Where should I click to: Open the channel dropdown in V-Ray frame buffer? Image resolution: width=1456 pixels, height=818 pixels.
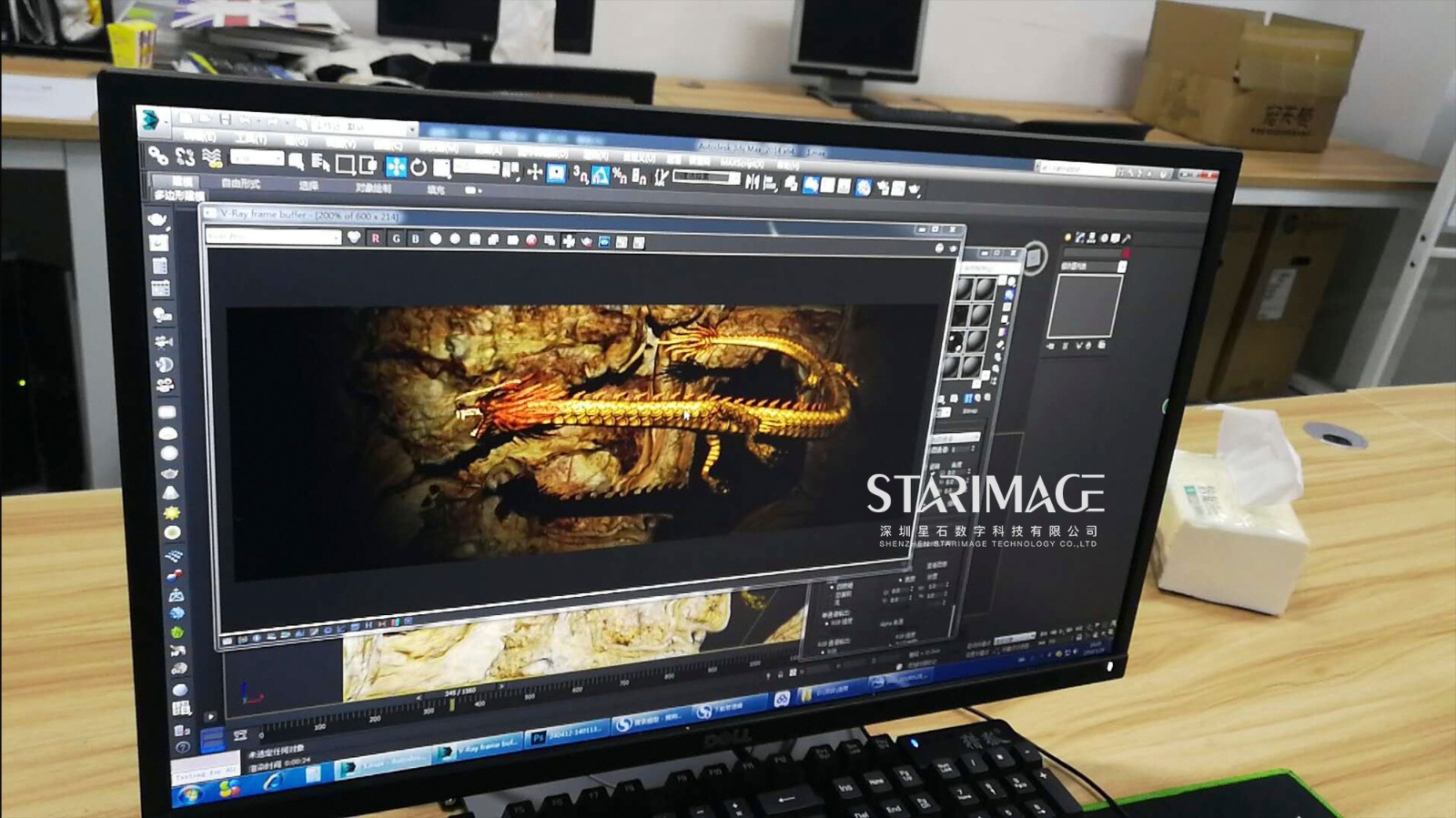[x=273, y=236]
